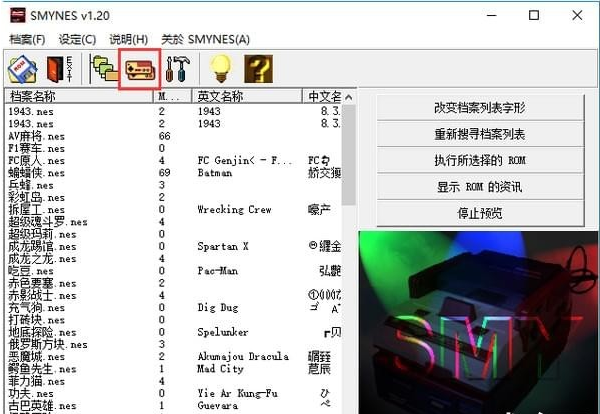The width and height of the screenshot is (600, 414).
Task: Click the FC Genjin English name cell
Action: coord(245,161)
